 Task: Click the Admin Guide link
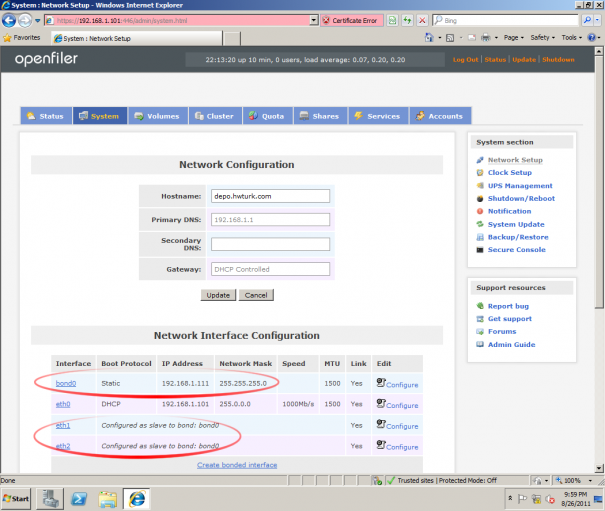[x=511, y=345]
